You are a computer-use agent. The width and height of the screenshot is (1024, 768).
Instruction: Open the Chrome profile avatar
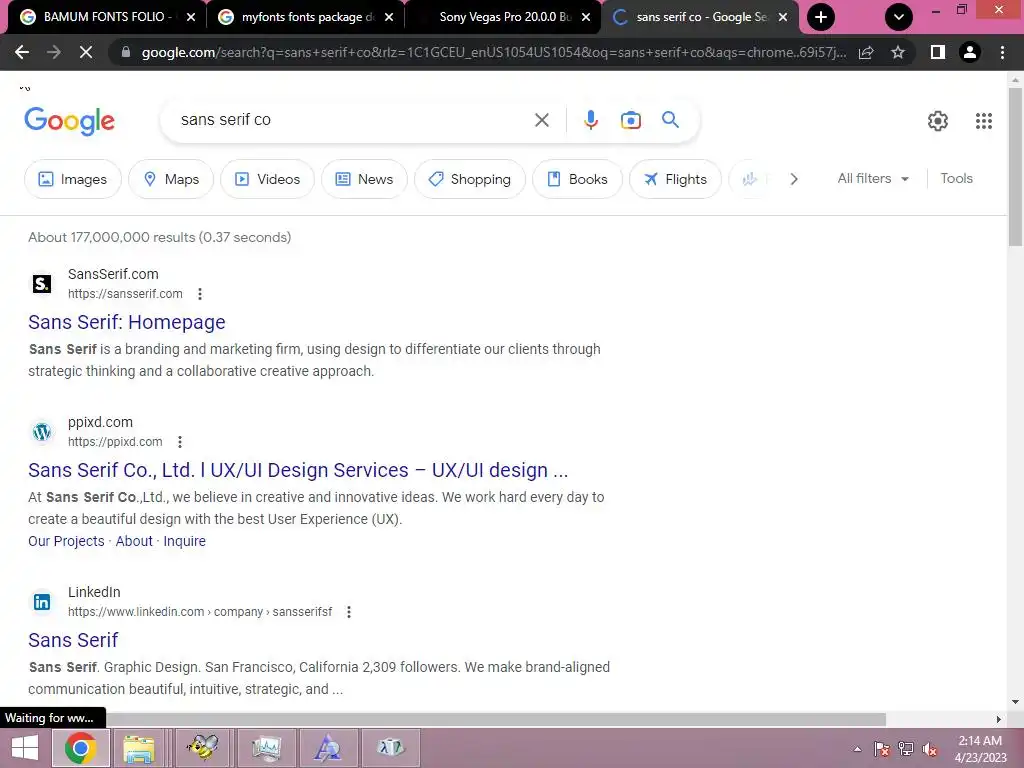pos(970,52)
